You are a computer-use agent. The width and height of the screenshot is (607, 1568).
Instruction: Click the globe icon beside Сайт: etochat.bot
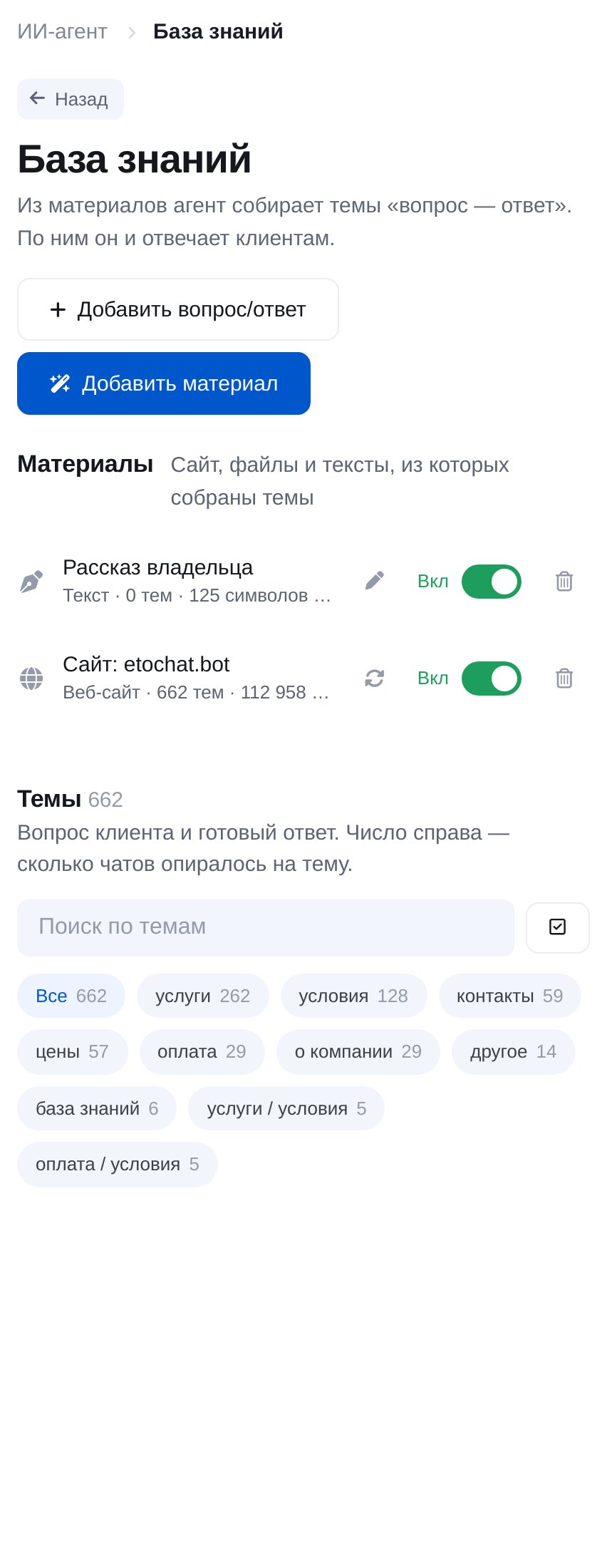(31, 679)
